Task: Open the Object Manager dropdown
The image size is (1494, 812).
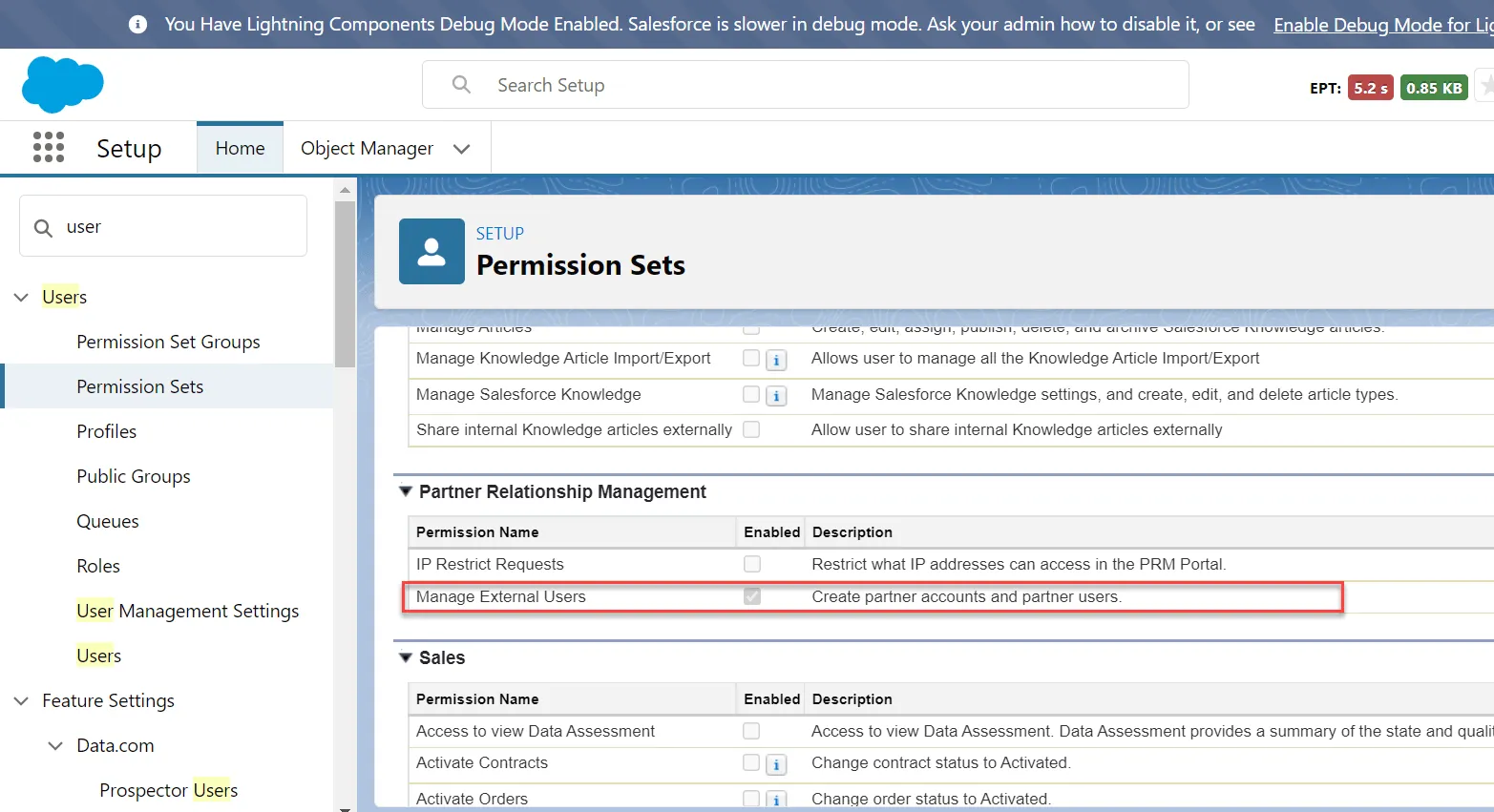Action: tap(462, 148)
